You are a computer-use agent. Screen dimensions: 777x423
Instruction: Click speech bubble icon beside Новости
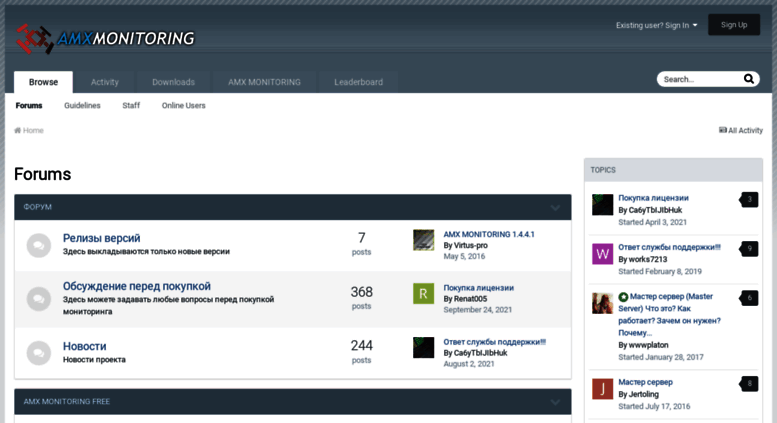[x=39, y=353]
